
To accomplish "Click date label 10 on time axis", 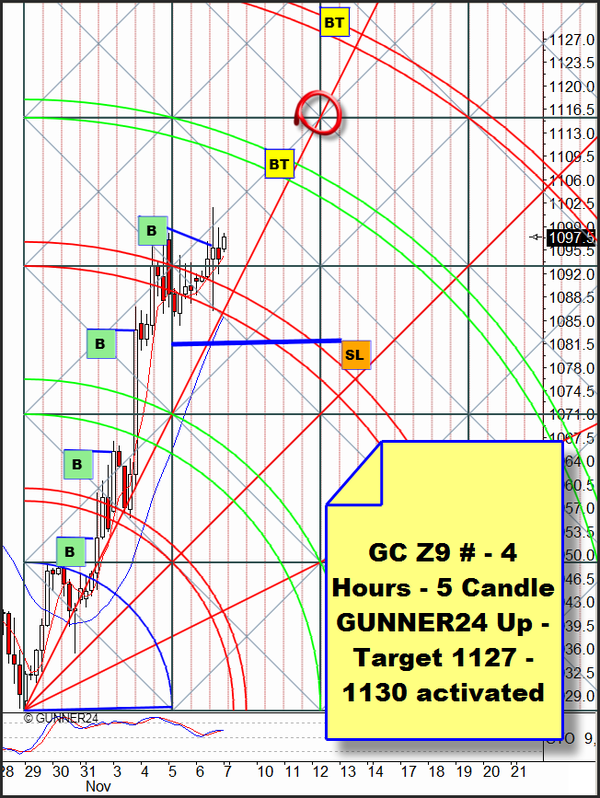I will pos(265,772).
